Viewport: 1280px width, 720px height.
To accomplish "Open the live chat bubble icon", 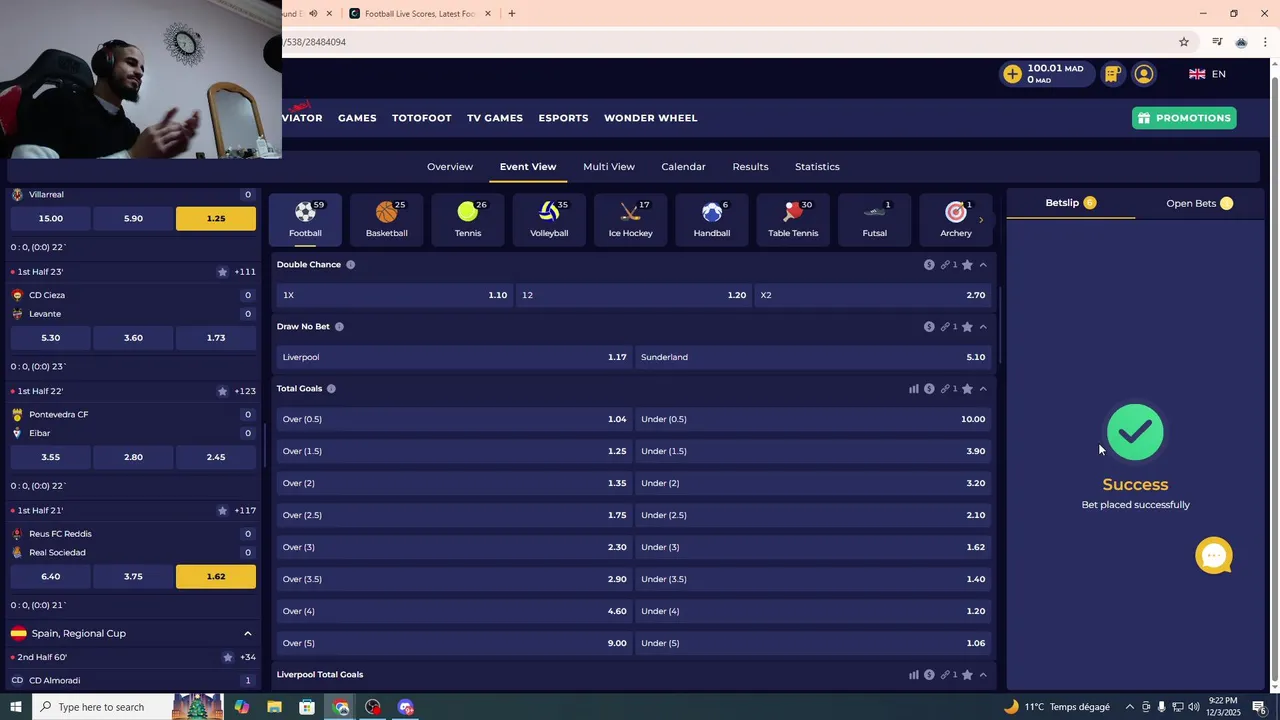I will [x=1214, y=555].
